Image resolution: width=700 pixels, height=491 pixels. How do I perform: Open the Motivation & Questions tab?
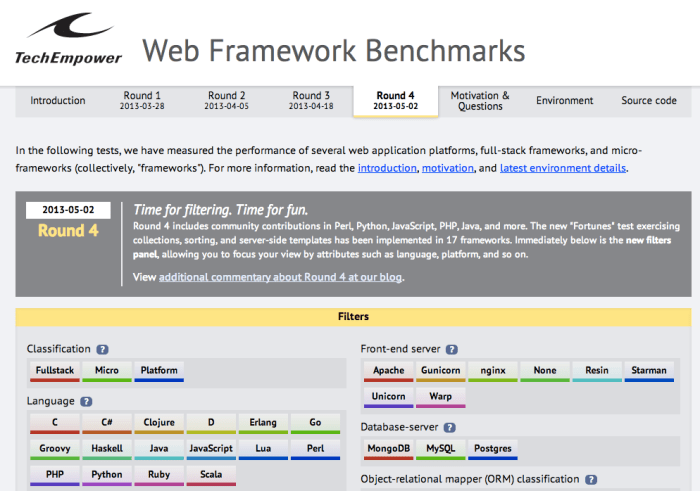[480, 100]
